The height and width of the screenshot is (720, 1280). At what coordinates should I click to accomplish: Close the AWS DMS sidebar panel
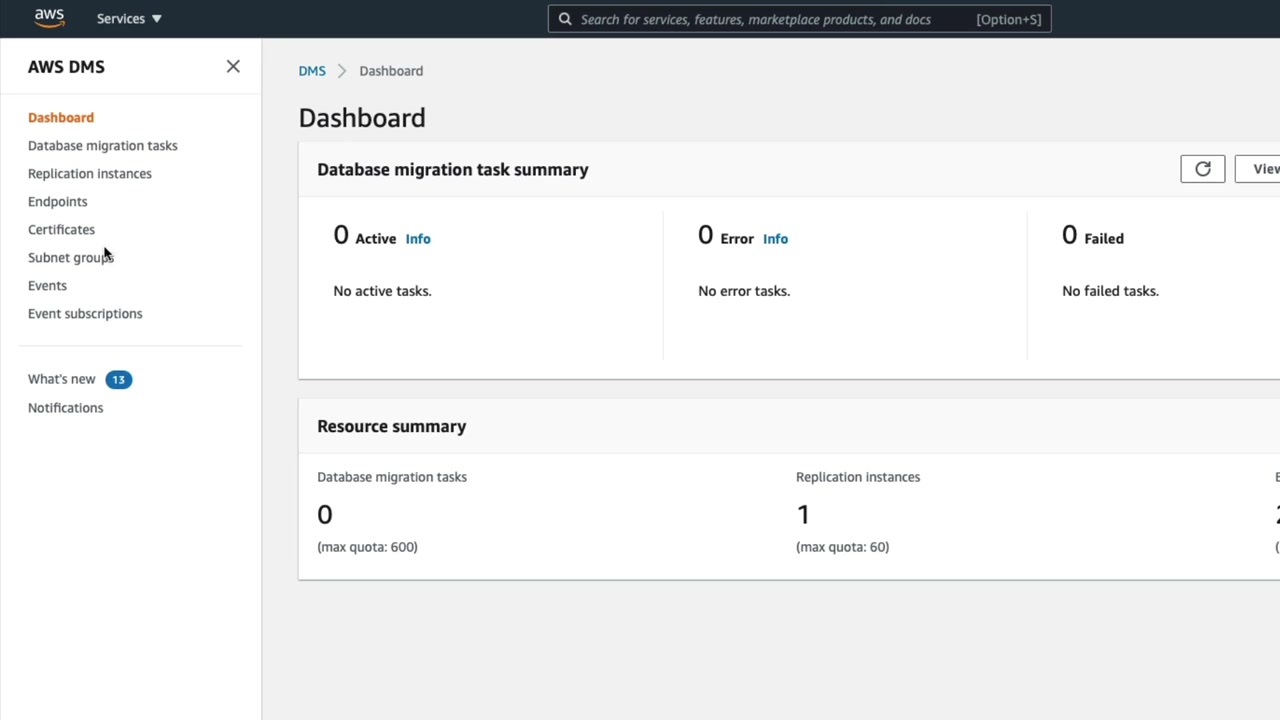click(233, 67)
